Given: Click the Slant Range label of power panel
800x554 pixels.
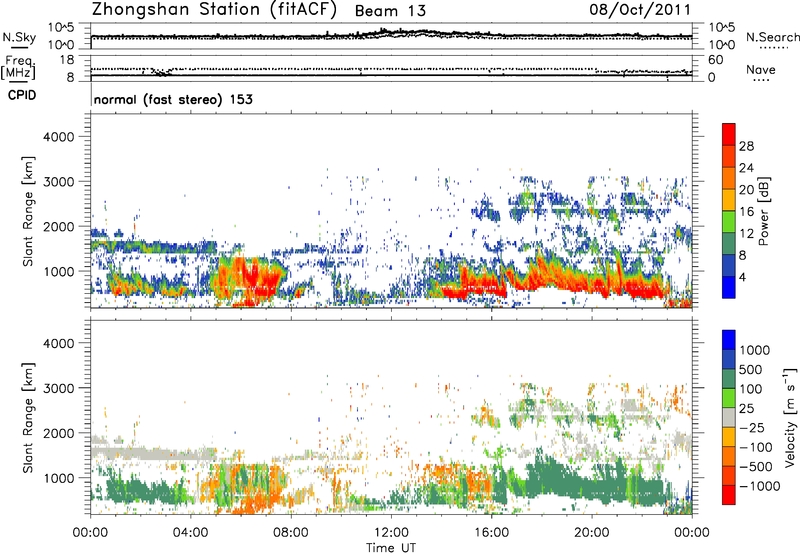Looking at the screenshot, I should (28, 211).
